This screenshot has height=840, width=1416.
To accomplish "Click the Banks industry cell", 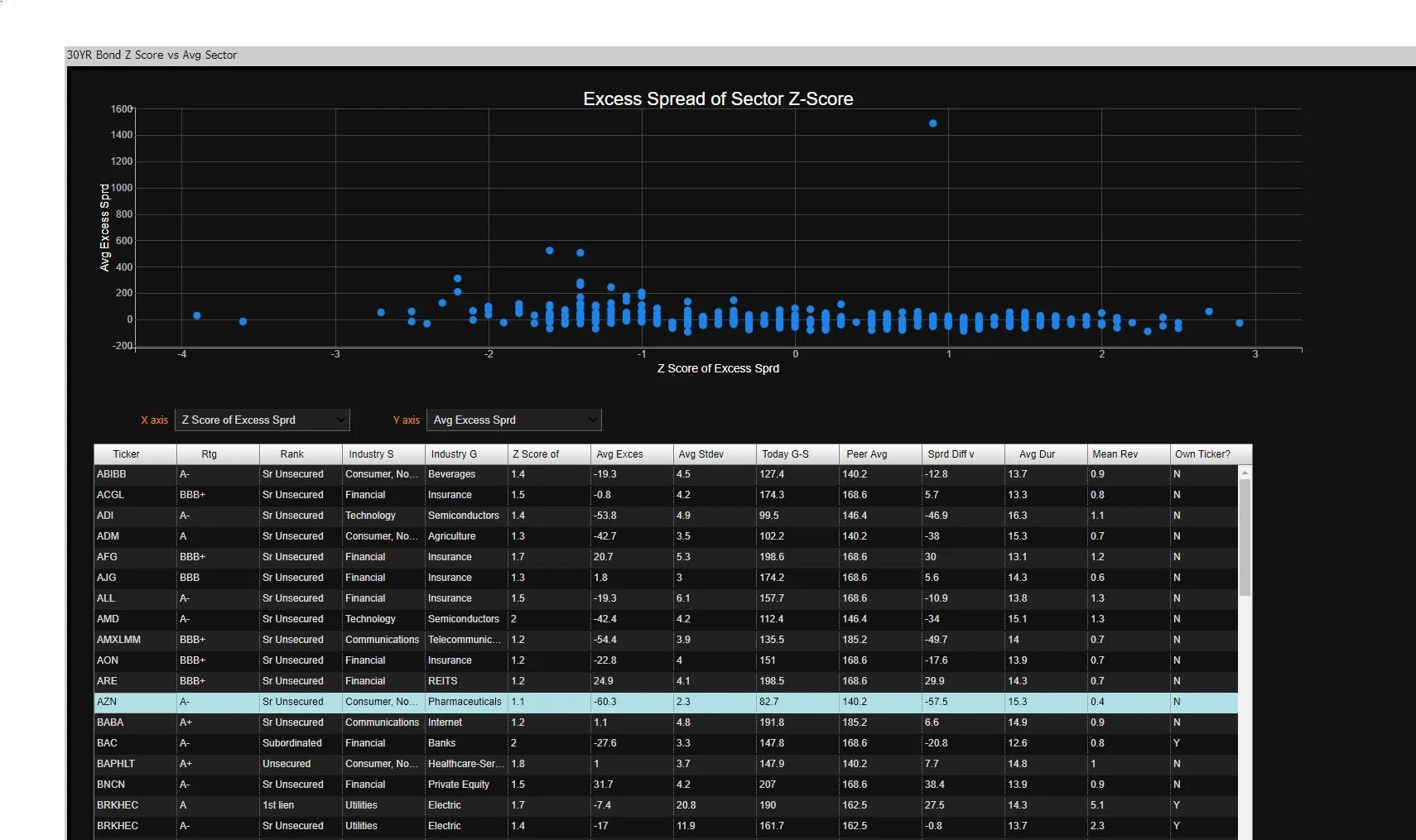I will pyautogui.click(x=466, y=743).
